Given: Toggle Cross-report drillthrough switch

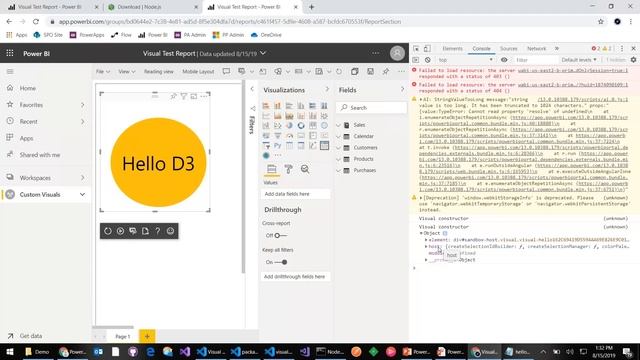Looking at the screenshot, I should click(280, 236).
